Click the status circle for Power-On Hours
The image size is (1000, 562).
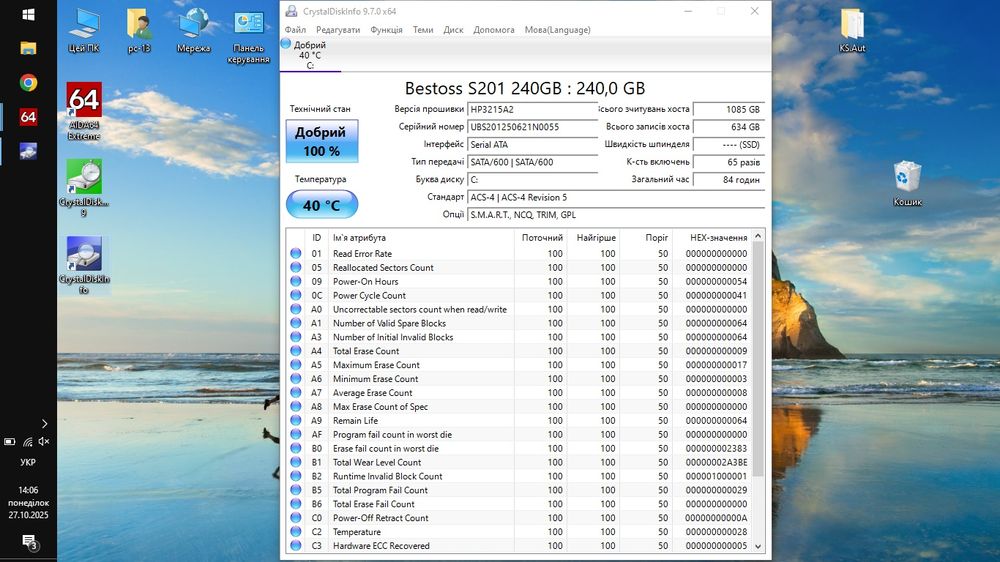click(x=295, y=281)
